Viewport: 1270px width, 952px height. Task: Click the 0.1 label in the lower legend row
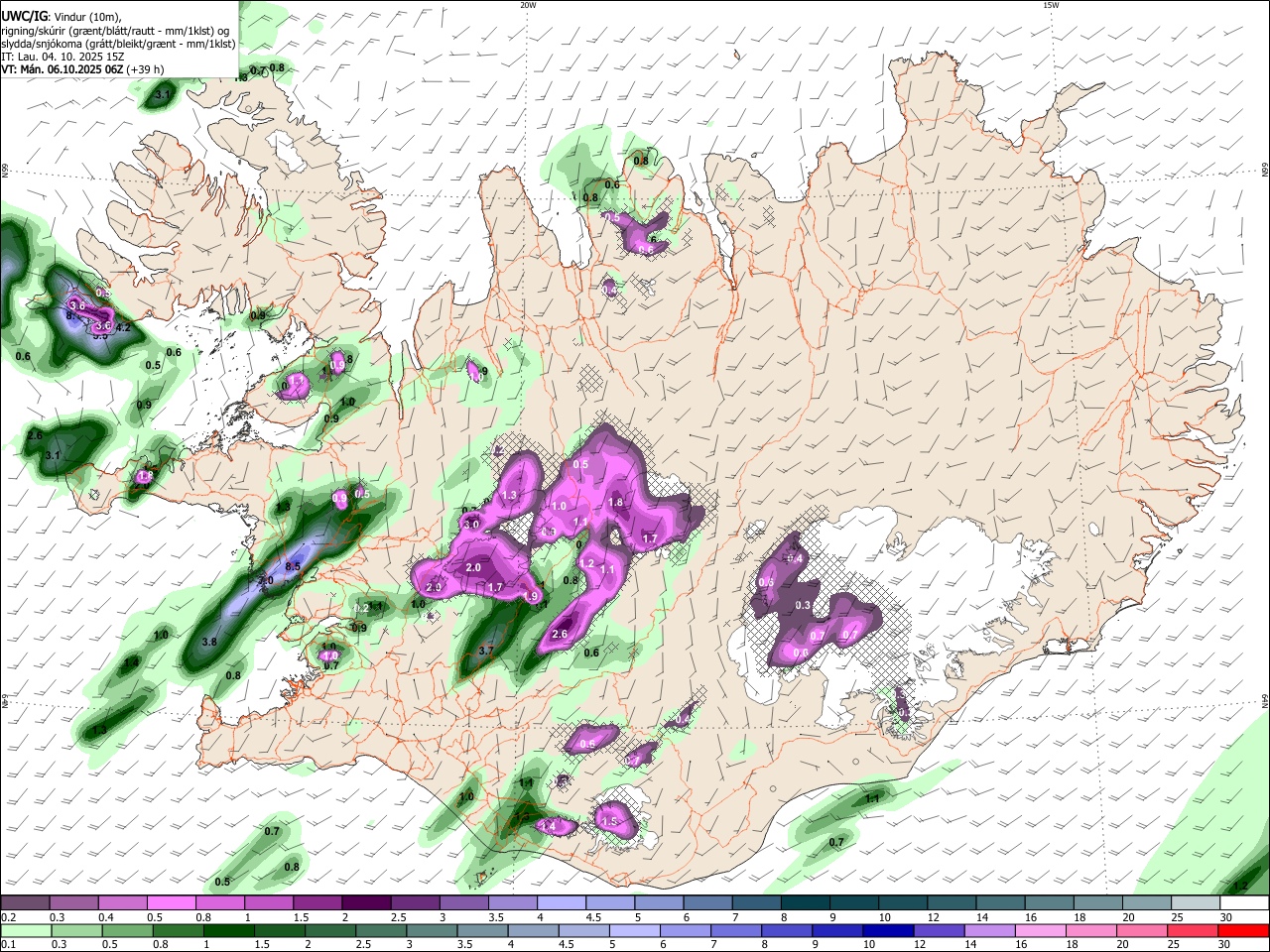(8, 944)
